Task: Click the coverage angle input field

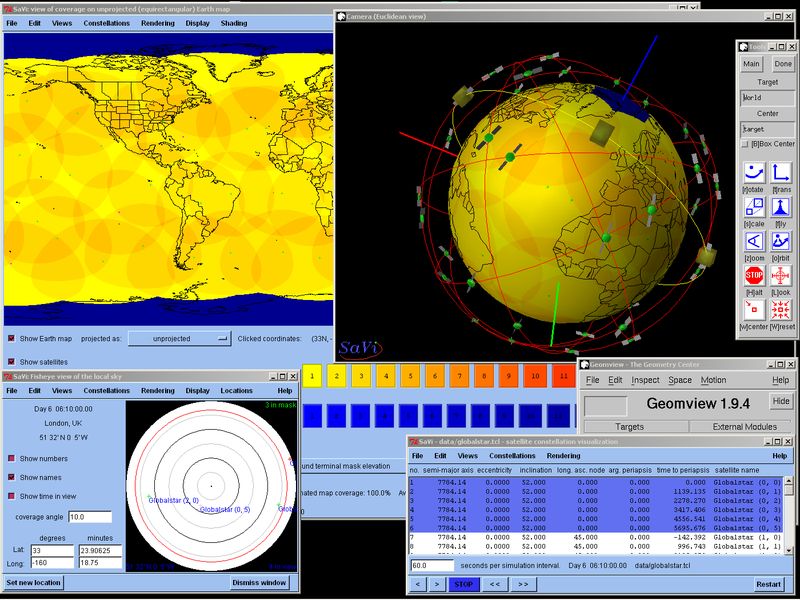Action: pyautogui.click(x=90, y=517)
